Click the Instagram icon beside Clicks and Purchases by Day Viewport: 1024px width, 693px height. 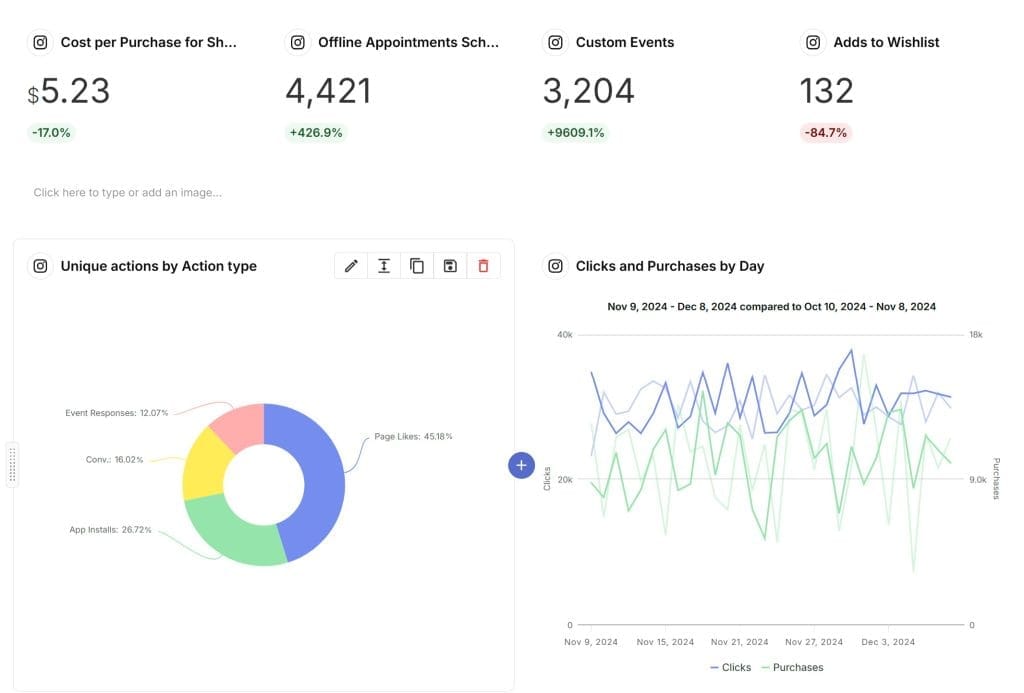pyautogui.click(x=555, y=266)
